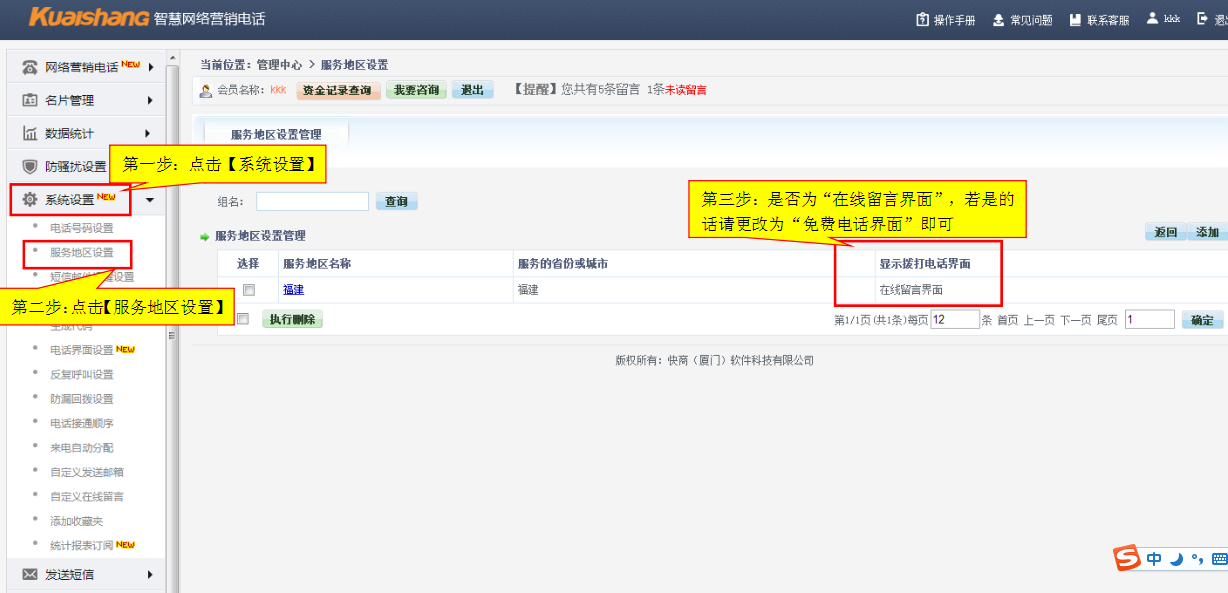Click the 联系客服 contact support icon
The image size is (1228, 593).
pos(1075,20)
